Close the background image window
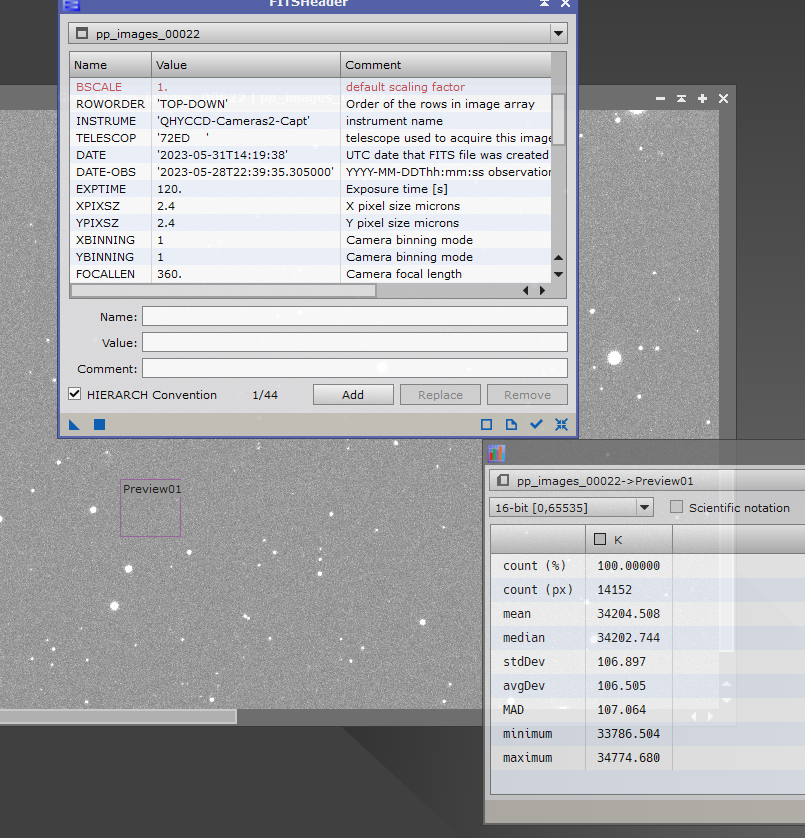 click(x=723, y=99)
